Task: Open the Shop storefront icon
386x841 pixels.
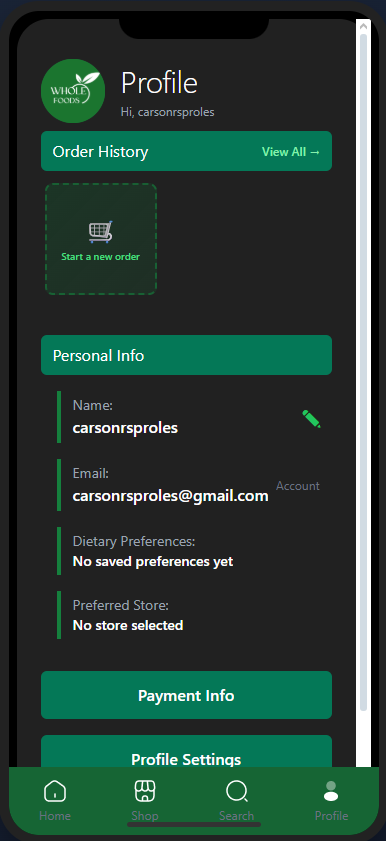Action: point(145,791)
